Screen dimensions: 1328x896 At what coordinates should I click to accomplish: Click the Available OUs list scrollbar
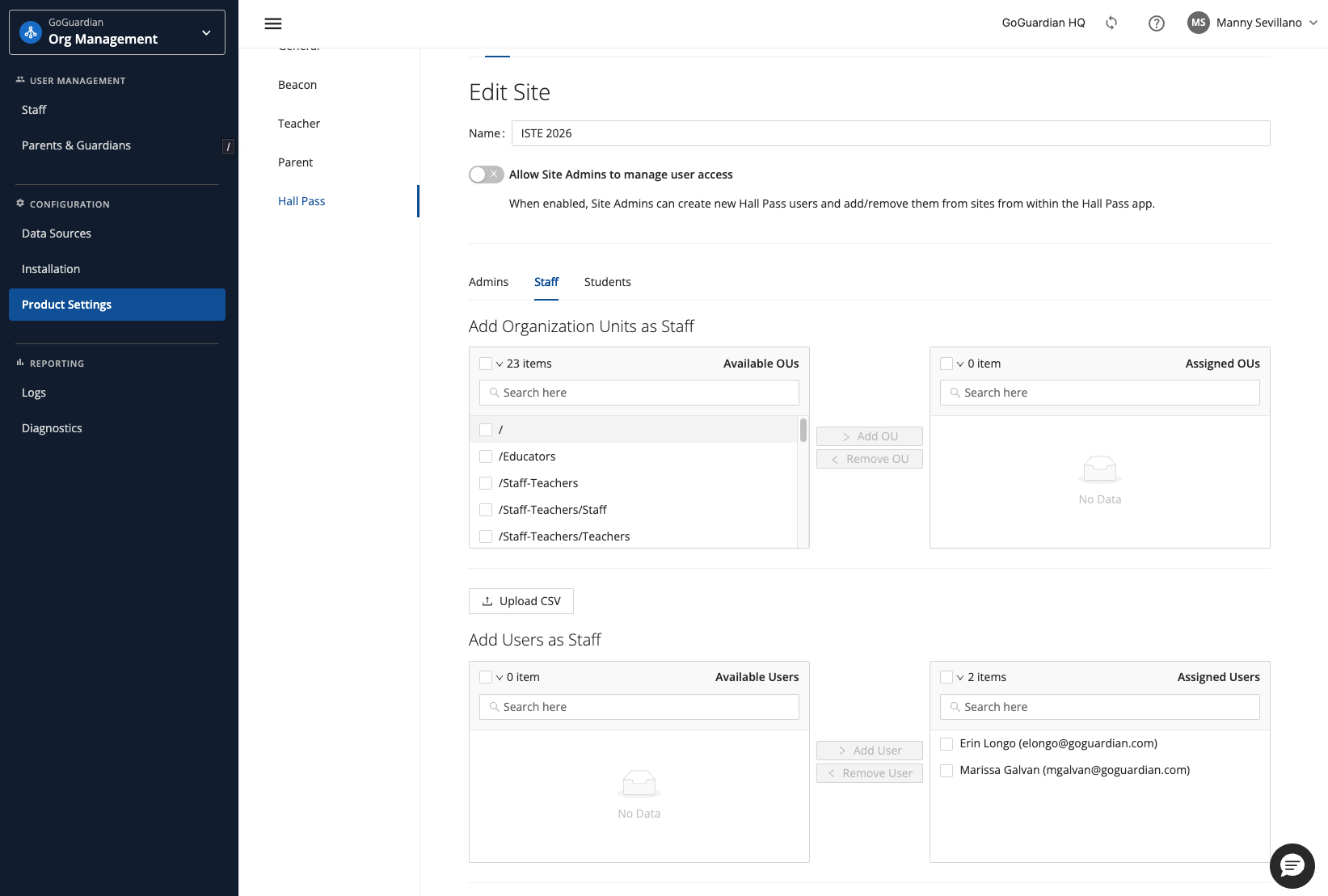click(x=803, y=430)
